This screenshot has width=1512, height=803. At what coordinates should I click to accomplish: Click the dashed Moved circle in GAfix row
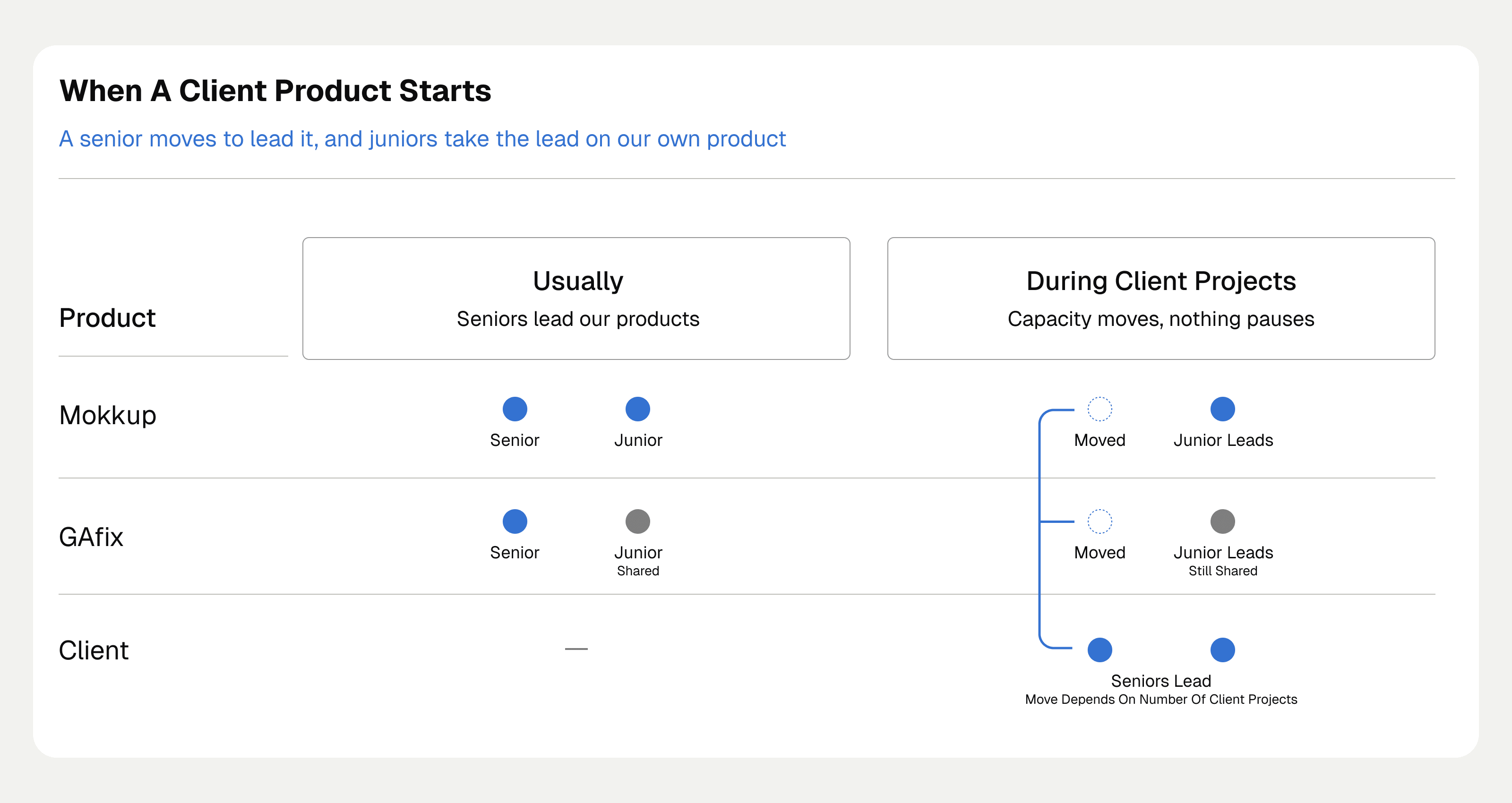coord(1100,521)
